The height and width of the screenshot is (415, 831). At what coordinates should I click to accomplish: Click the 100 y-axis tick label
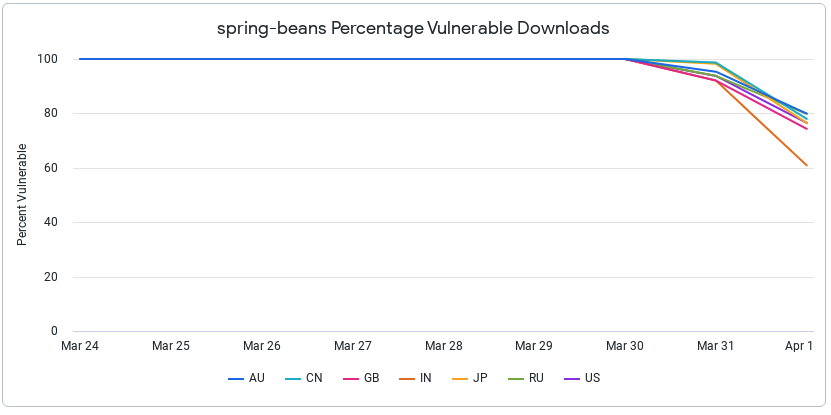48,59
